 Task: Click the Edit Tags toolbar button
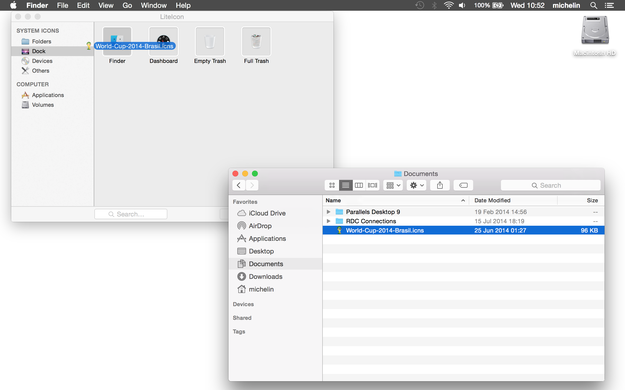[x=463, y=185]
